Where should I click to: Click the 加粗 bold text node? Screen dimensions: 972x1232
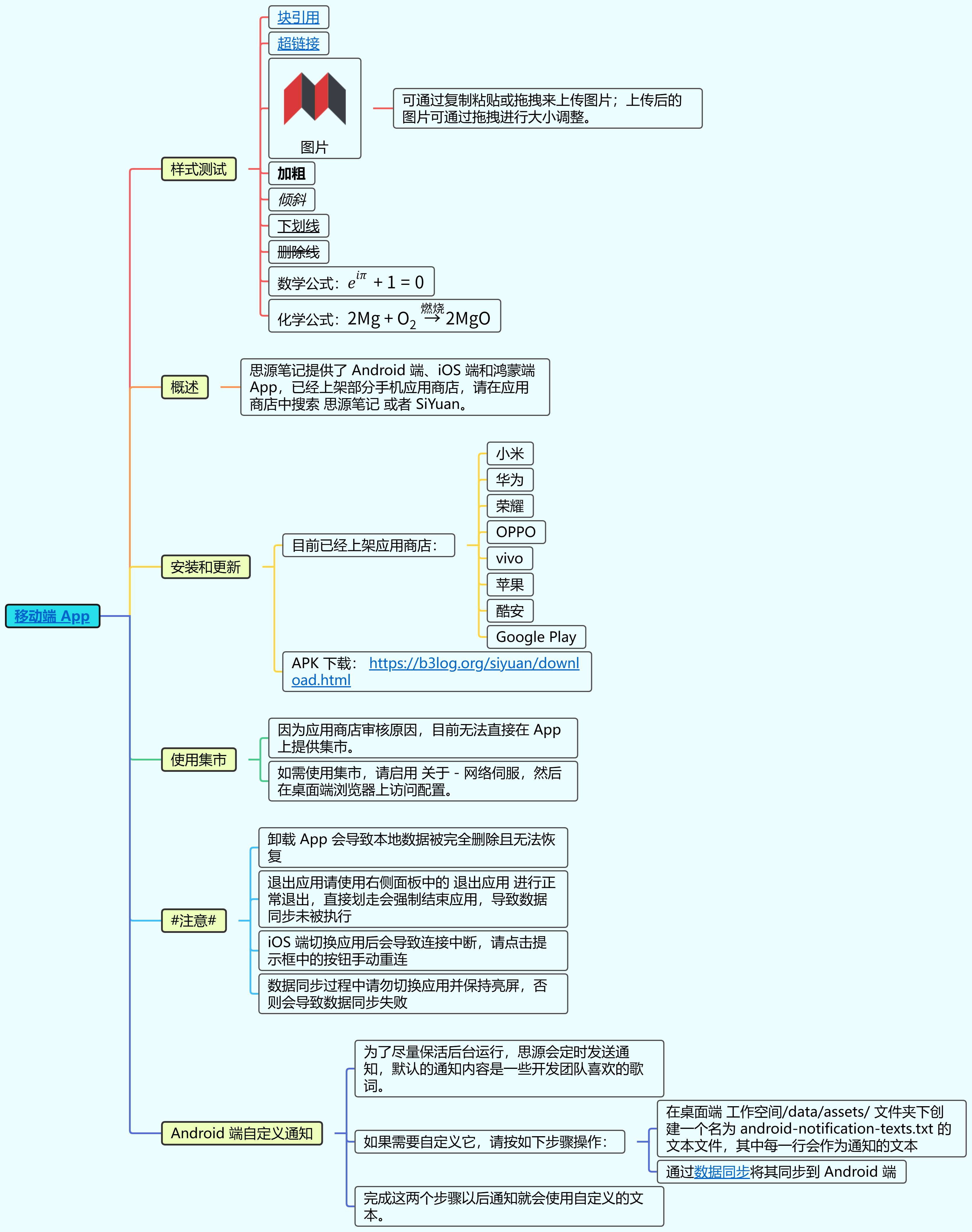[291, 174]
